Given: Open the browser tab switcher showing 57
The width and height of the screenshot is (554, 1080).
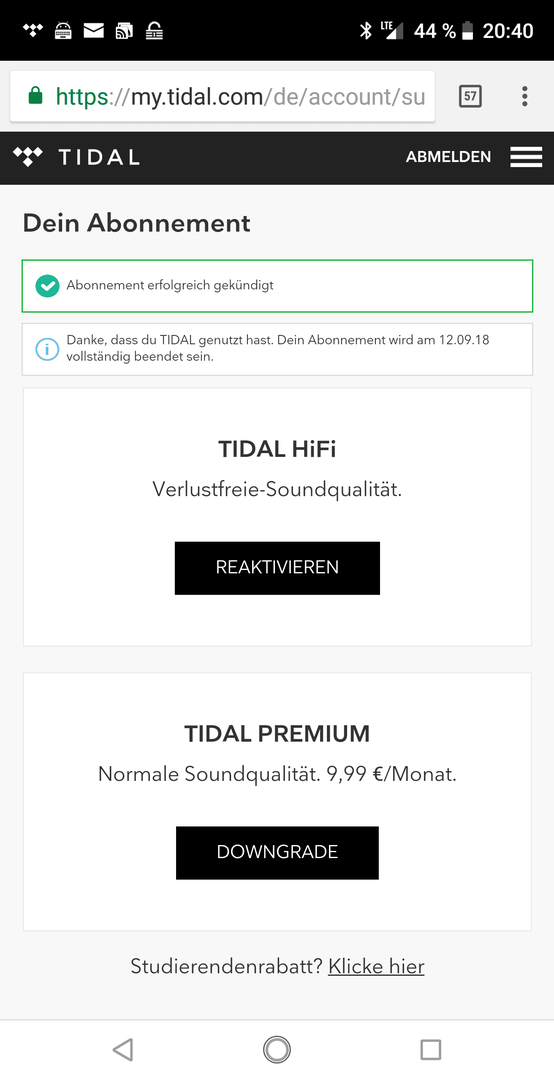Looking at the screenshot, I should point(470,96).
